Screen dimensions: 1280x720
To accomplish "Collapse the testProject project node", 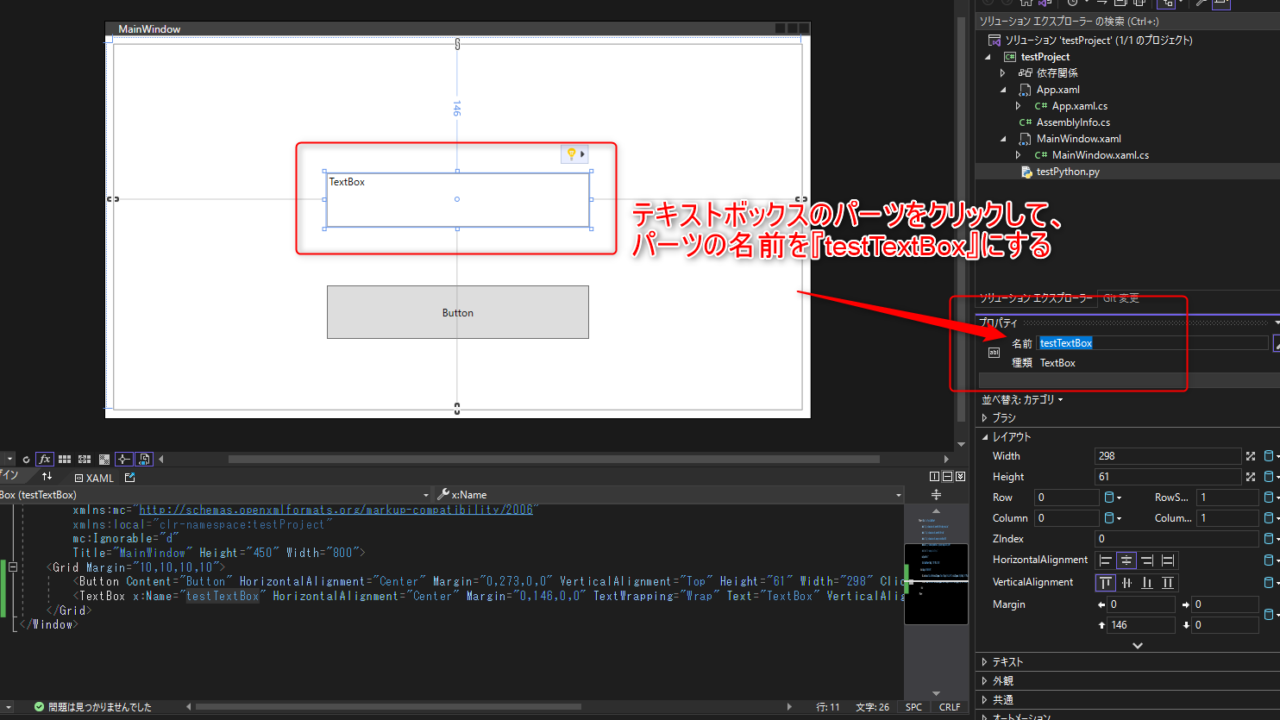I will pos(989,57).
